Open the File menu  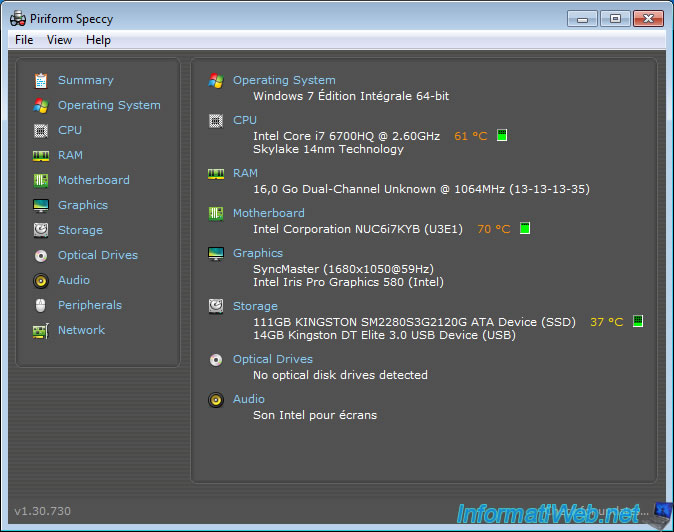(x=24, y=40)
